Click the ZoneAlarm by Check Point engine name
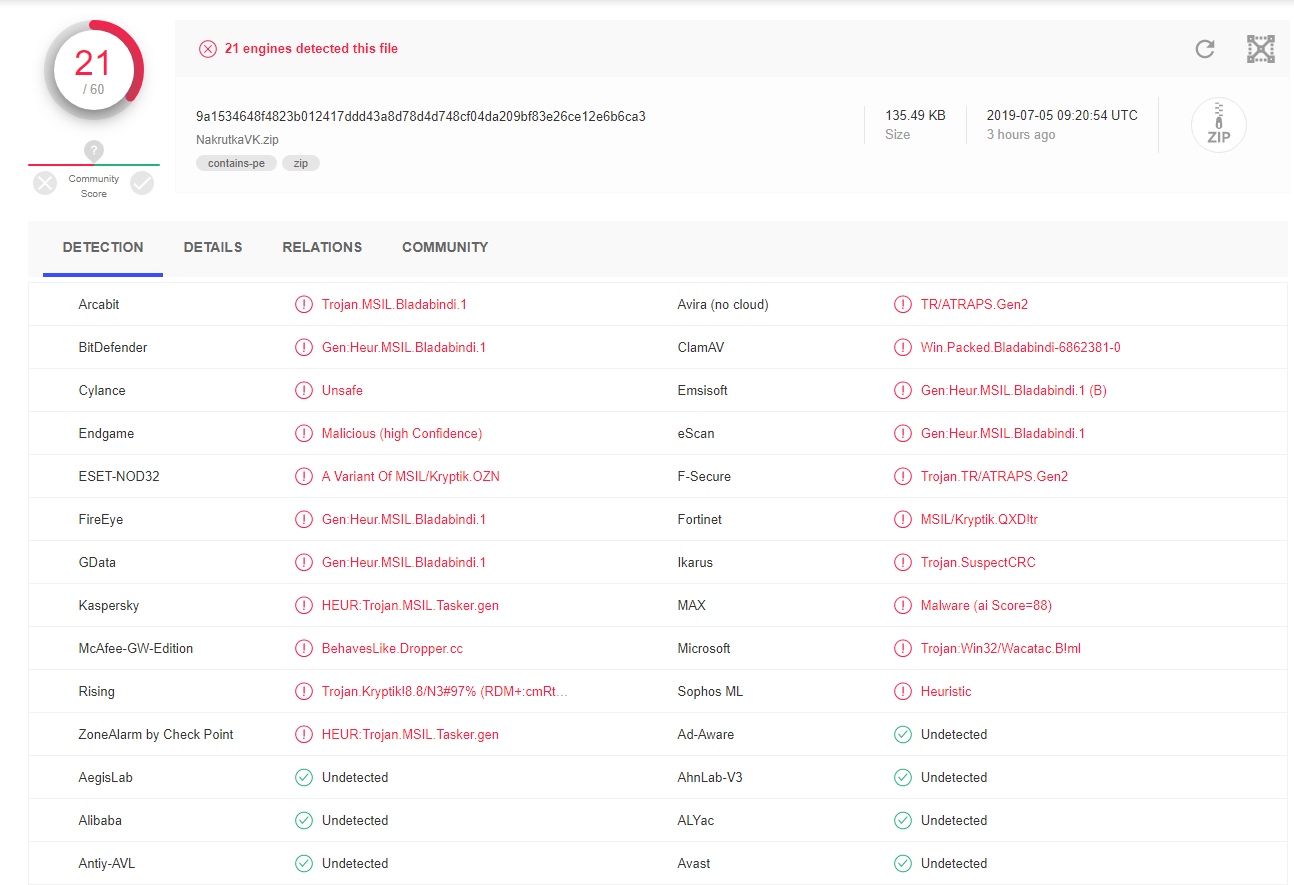Viewport: 1294px width, 885px height. [156, 734]
